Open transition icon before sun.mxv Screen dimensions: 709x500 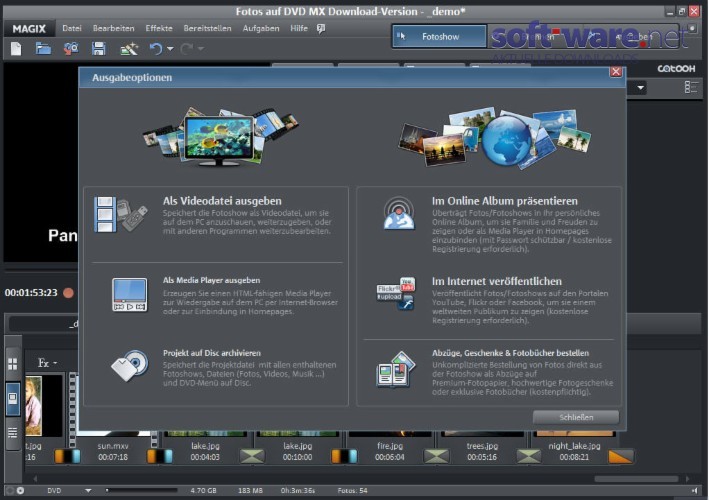67,457
